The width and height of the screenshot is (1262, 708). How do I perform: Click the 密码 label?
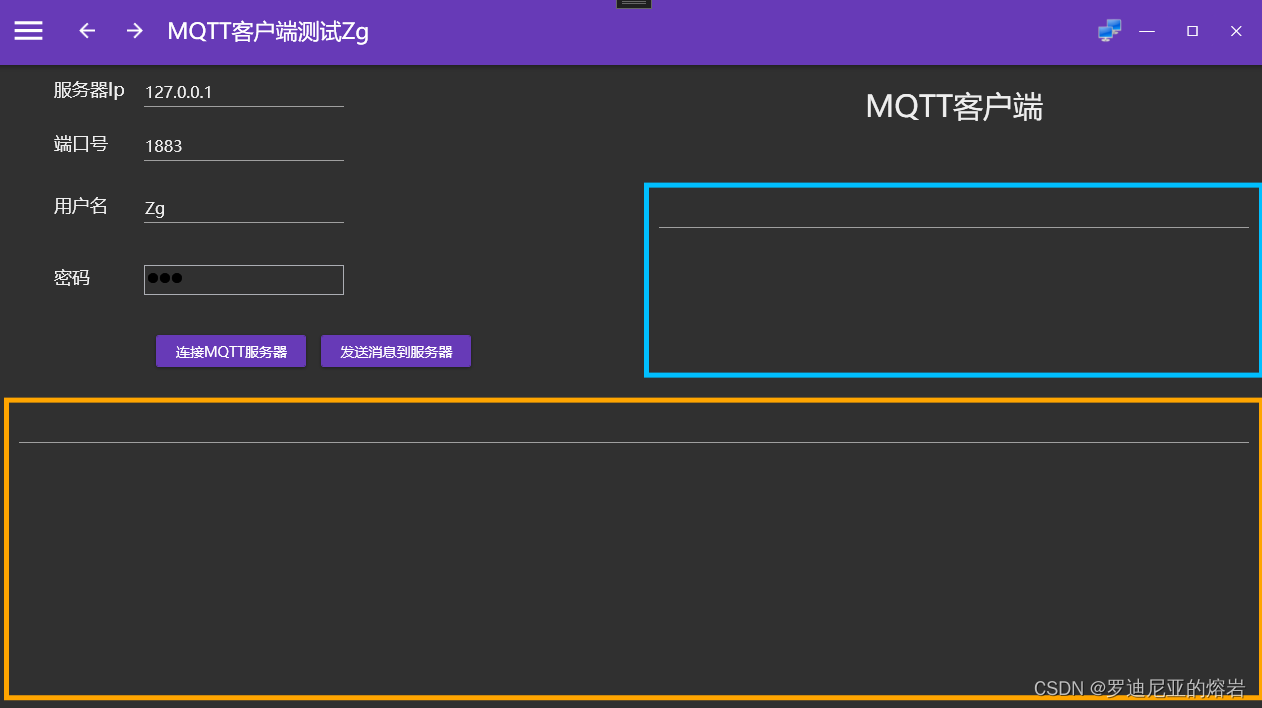(x=72, y=277)
